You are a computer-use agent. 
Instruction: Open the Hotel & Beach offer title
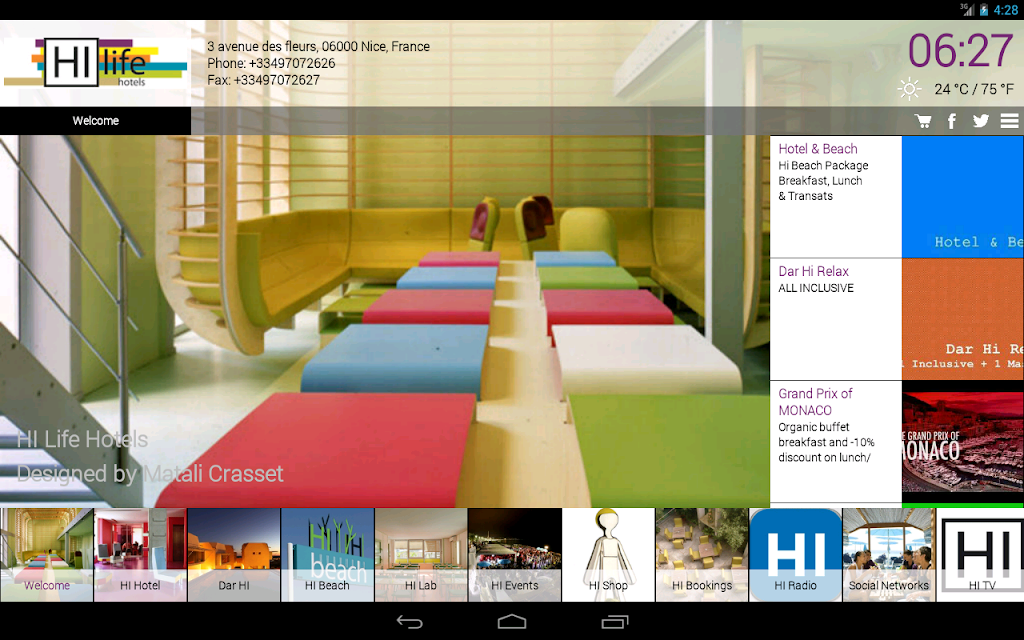tap(818, 149)
